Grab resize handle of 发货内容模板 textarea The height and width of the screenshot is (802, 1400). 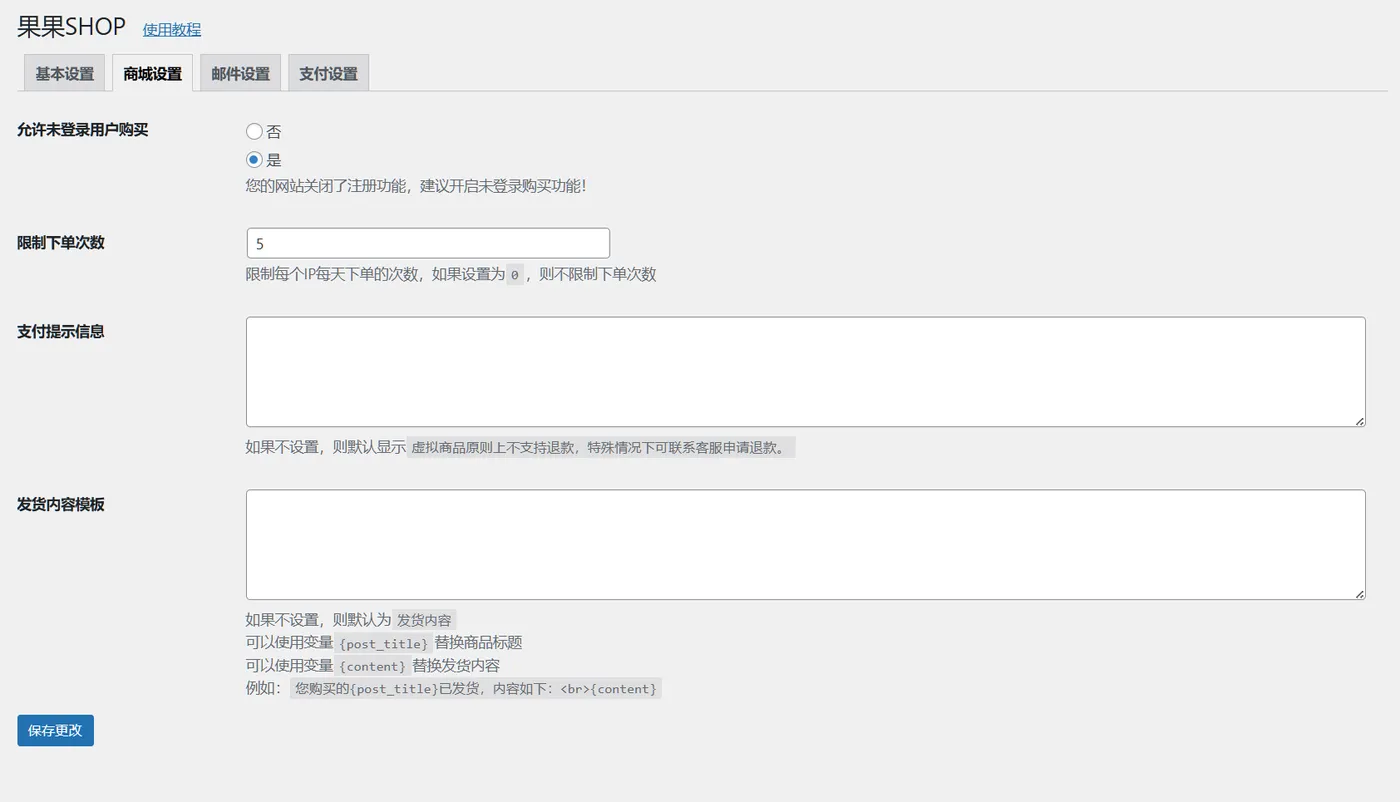(1359, 594)
